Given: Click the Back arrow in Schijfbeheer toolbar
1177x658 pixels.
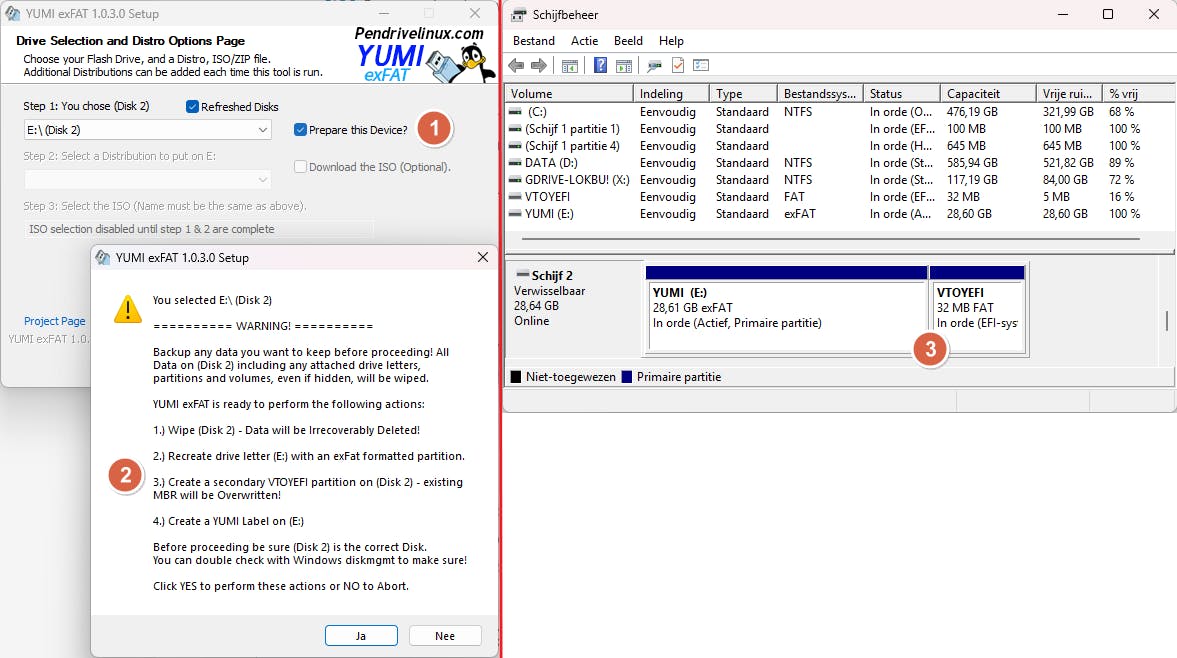Looking at the screenshot, I should click(516, 65).
